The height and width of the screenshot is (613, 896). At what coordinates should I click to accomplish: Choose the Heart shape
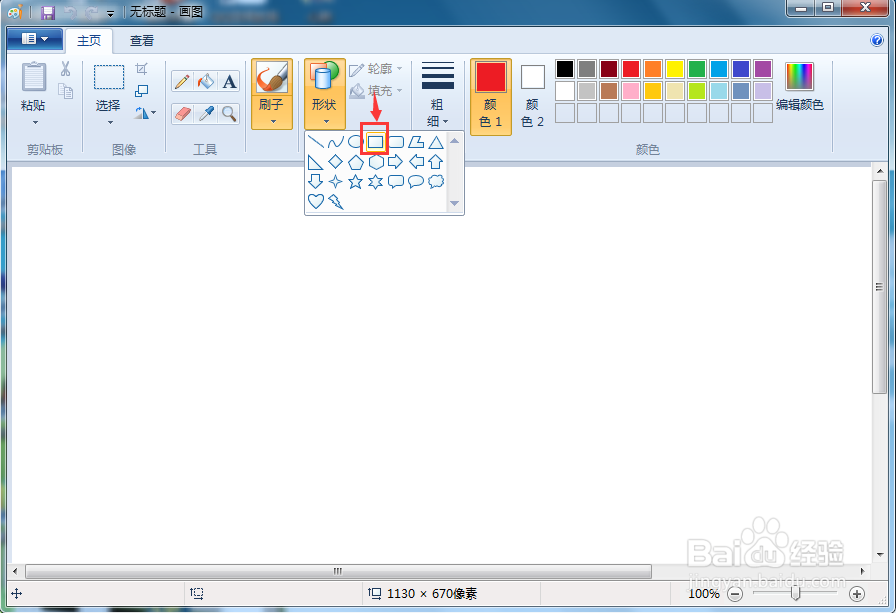point(315,201)
